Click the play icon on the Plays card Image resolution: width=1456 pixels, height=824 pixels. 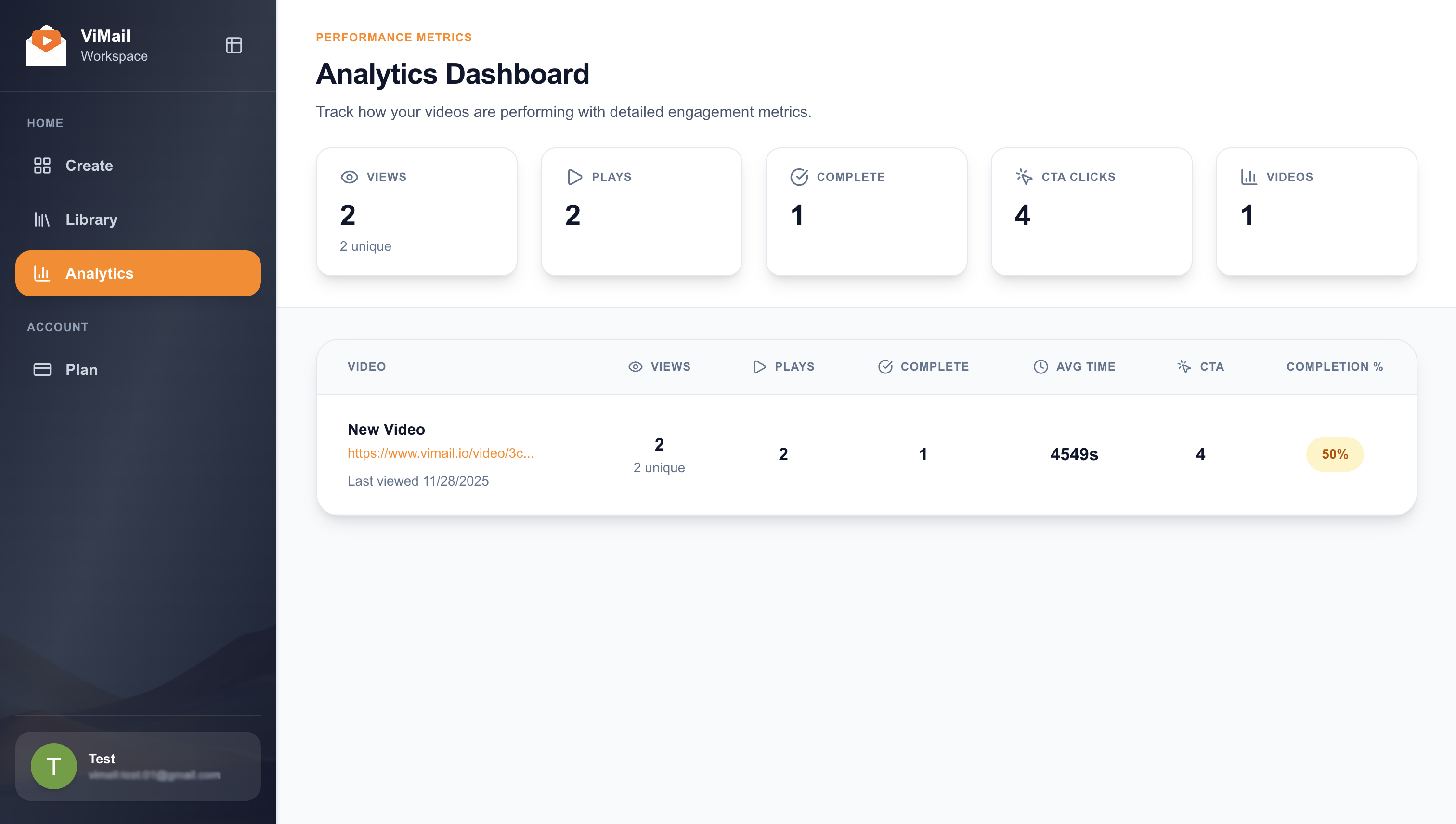tap(573, 177)
